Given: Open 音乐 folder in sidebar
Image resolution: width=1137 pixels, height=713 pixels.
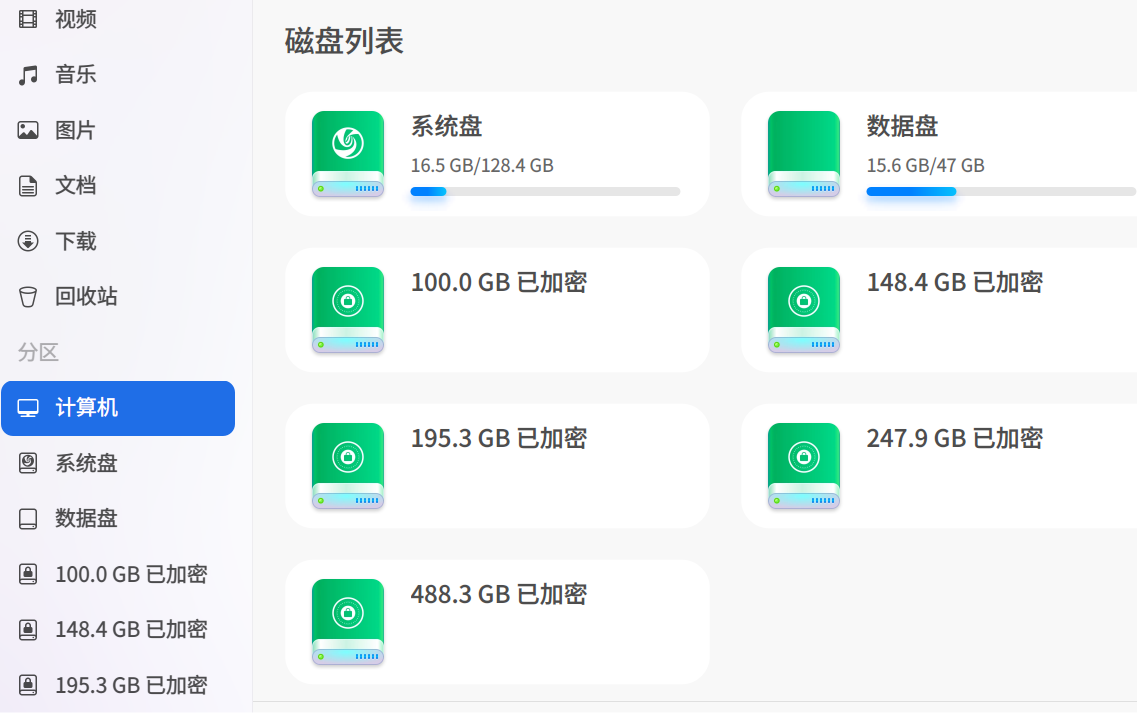Looking at the screenshot, I should pyautogui.click(x=117, y=75).
